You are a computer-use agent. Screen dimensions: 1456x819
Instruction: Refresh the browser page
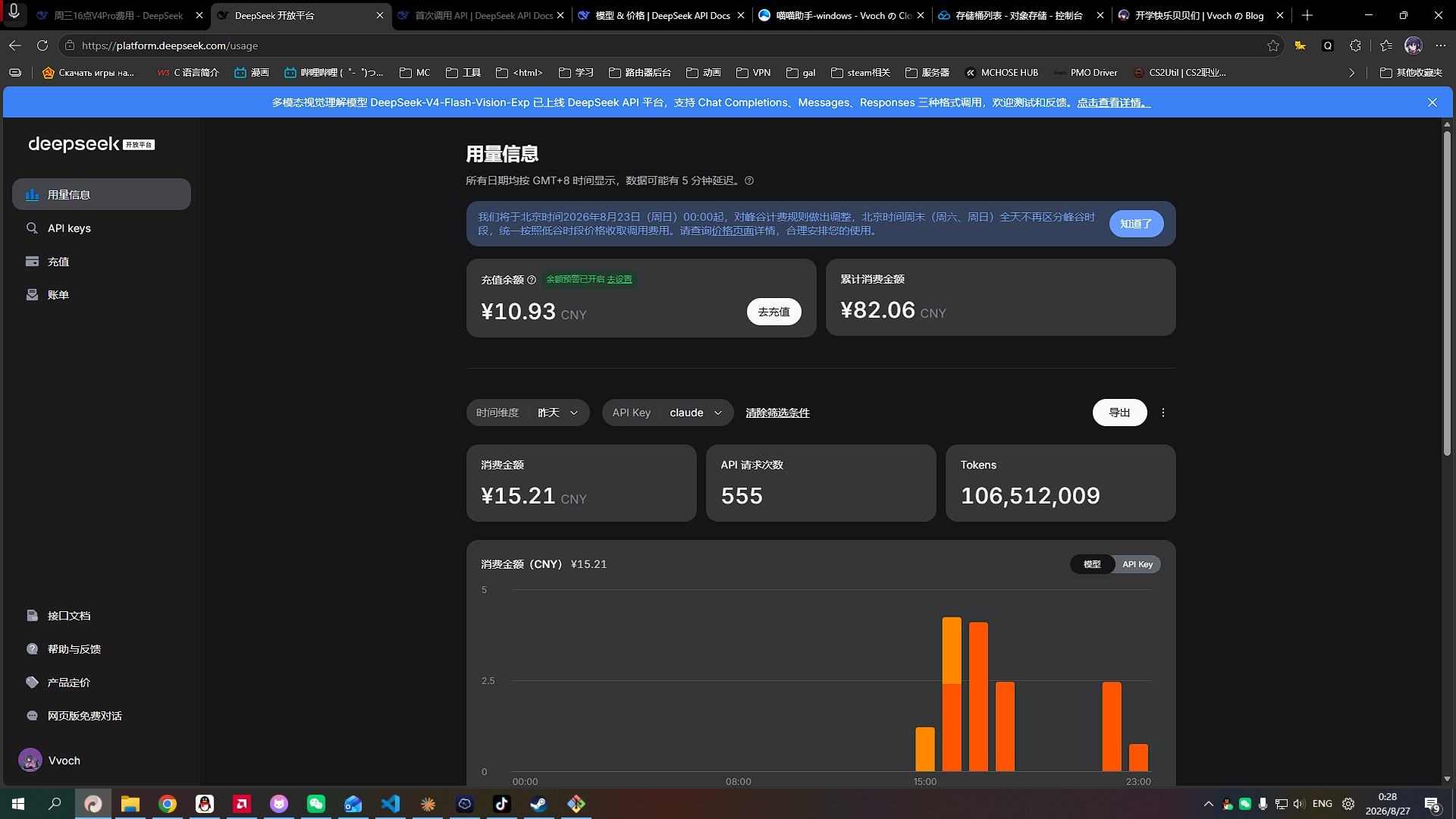click(42, 45)
